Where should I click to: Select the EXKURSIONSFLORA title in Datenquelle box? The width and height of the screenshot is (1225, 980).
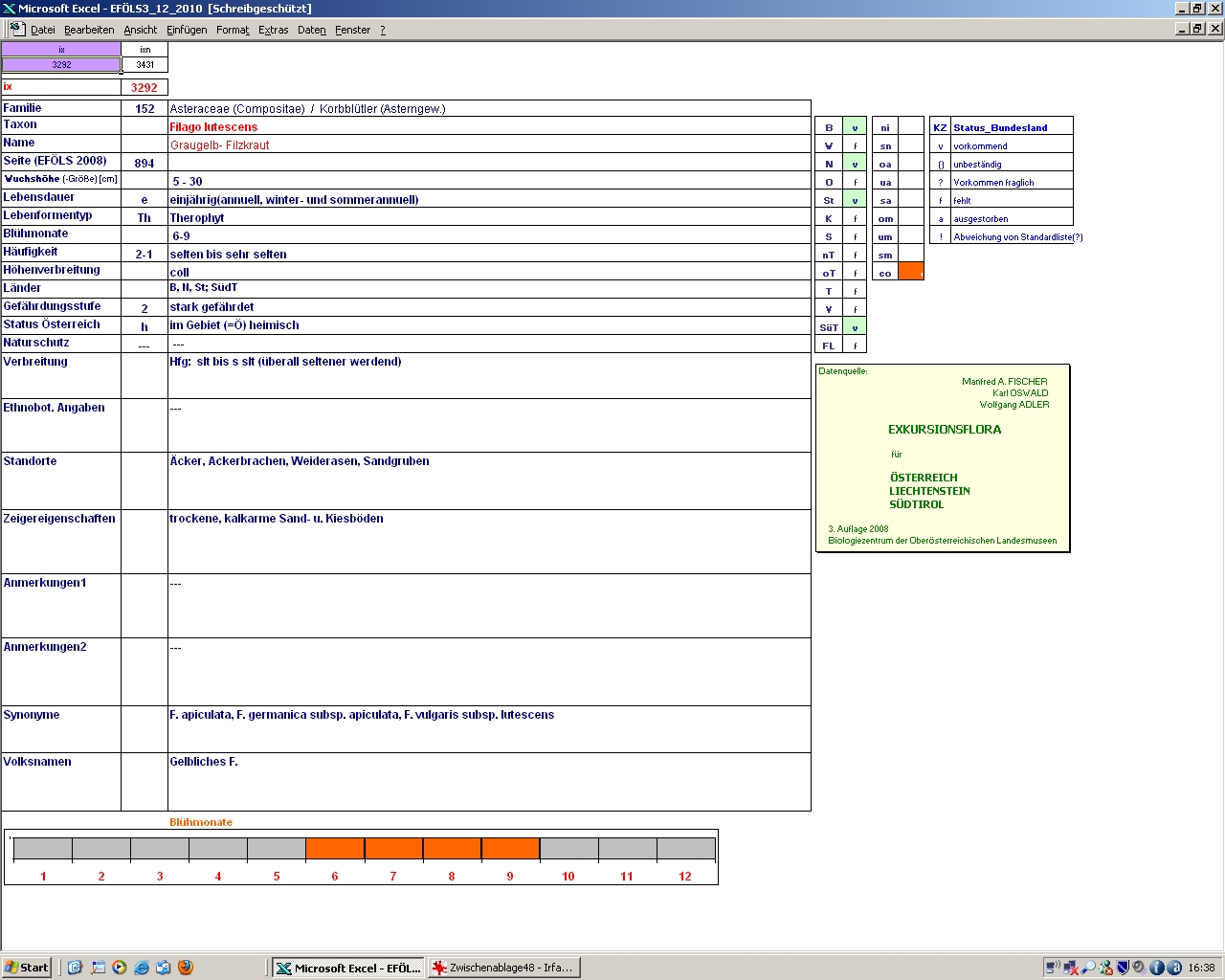click(x=945, y=430)
